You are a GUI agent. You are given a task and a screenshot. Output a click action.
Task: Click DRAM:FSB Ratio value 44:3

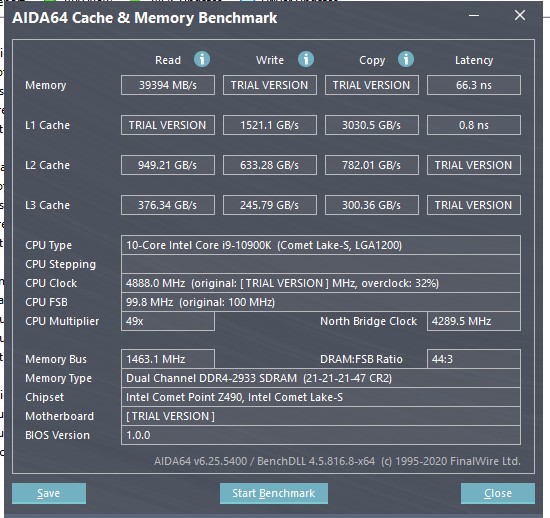tap(474, 359)
